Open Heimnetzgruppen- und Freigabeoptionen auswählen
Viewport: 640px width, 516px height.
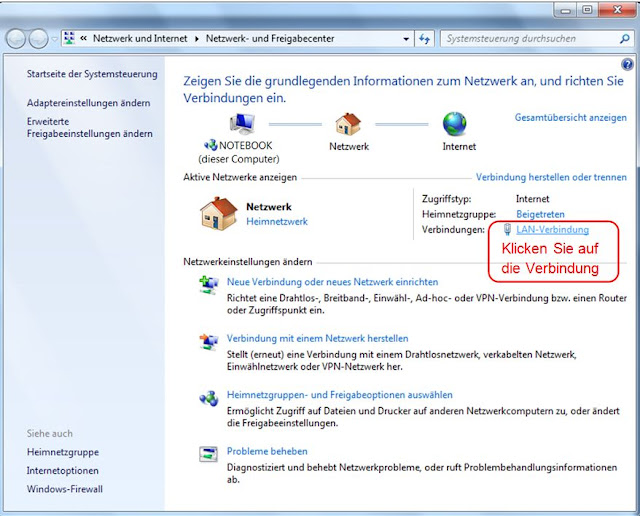340,395
